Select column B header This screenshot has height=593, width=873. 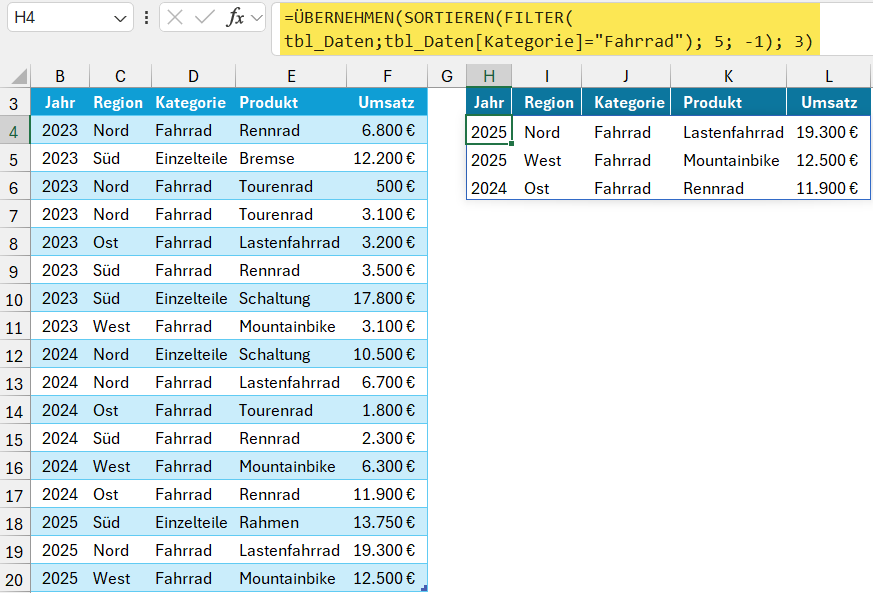[60, 76]
